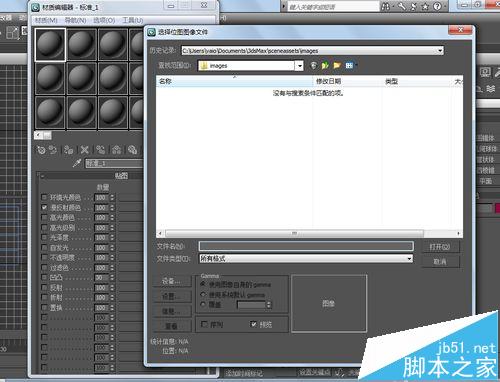Viewport: 500px width, 382px height.
Task: Open 工具(U) menu
Action: (133, 20)
